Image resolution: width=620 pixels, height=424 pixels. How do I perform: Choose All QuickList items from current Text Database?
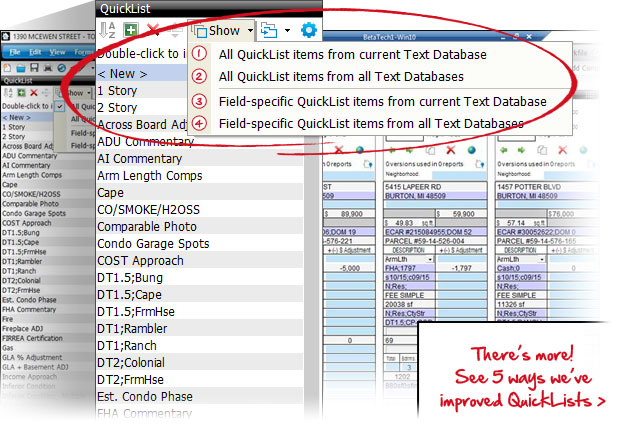pos(352,55)
